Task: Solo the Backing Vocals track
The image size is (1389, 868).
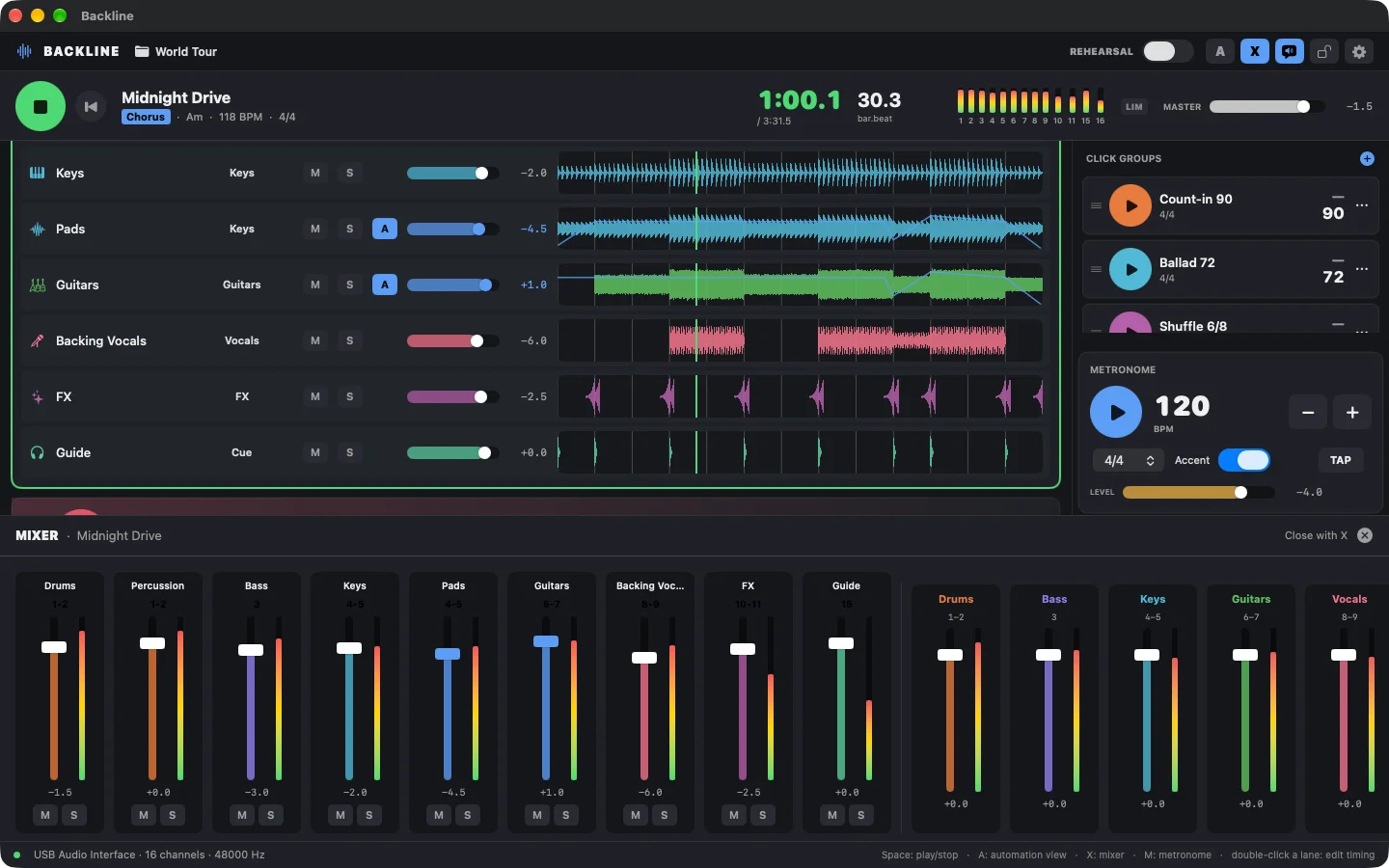Action: point(350,340)
